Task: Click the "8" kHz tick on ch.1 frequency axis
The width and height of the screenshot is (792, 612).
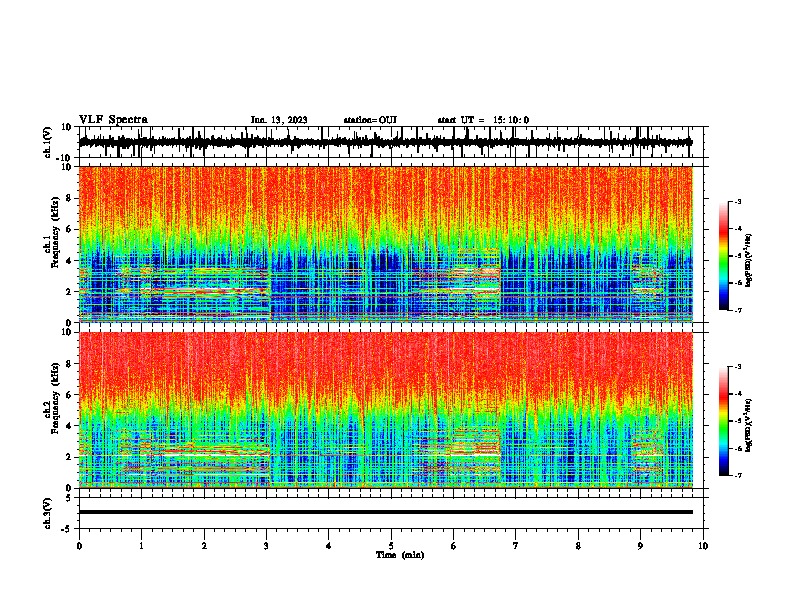Action: (x=69, y=198)
